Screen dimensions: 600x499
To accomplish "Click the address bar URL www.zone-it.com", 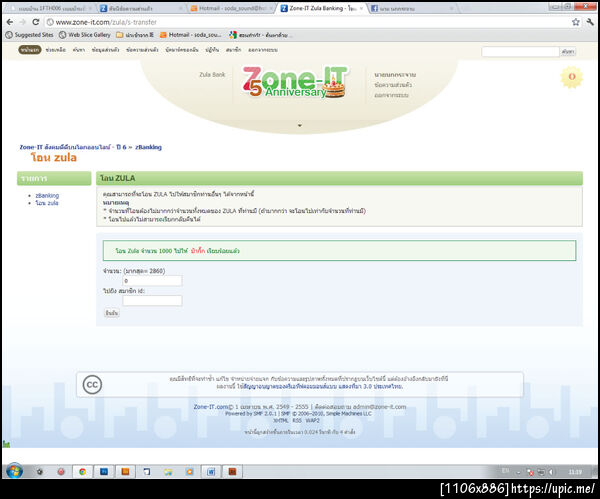I will point(106,22).
